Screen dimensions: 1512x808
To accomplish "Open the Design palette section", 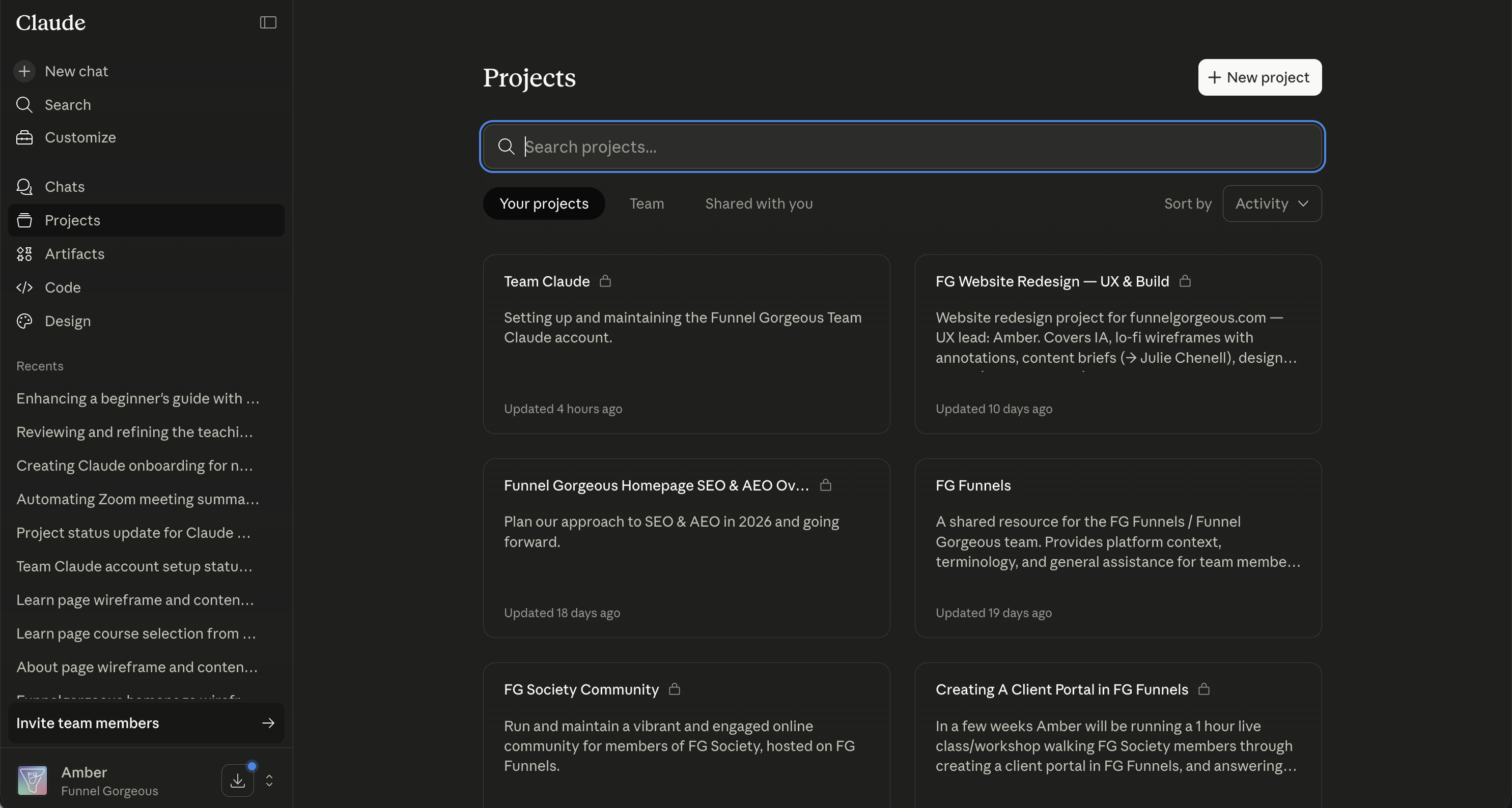I will coord(69,321).
